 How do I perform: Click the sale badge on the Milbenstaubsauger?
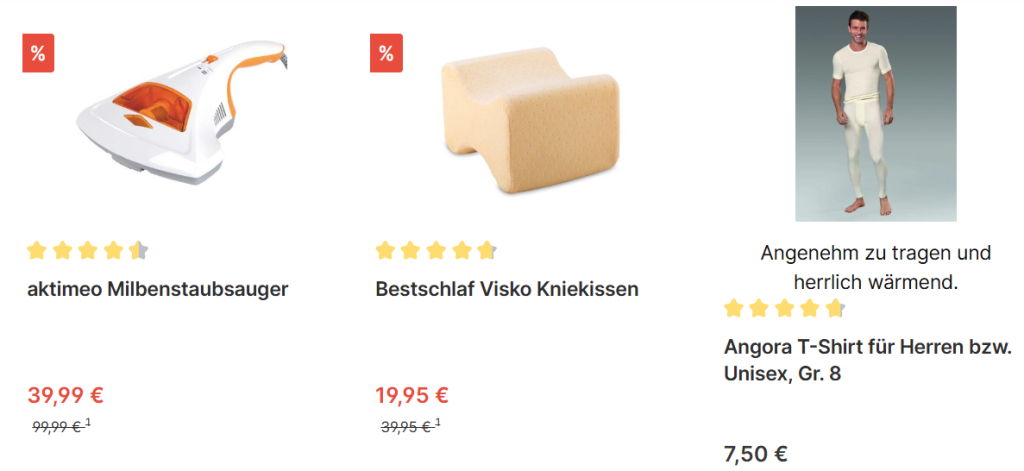pos(38,53)
